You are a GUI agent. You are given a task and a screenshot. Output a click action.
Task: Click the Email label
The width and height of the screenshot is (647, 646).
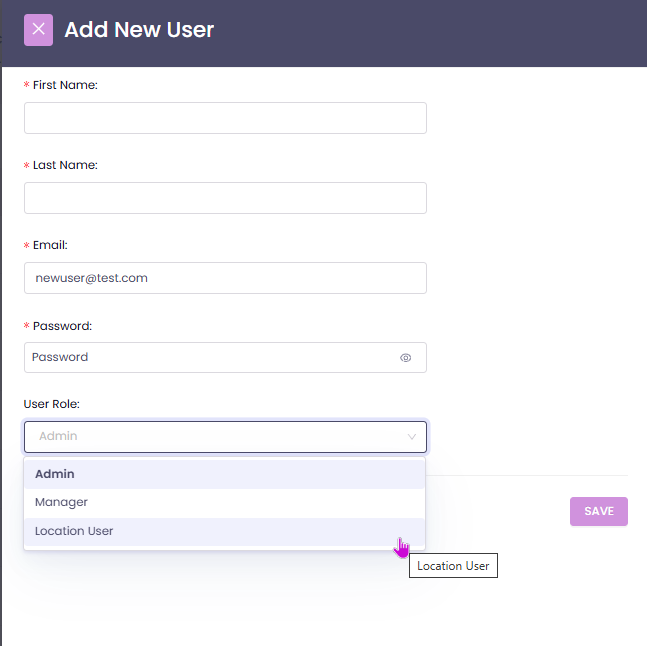point(50,245)
